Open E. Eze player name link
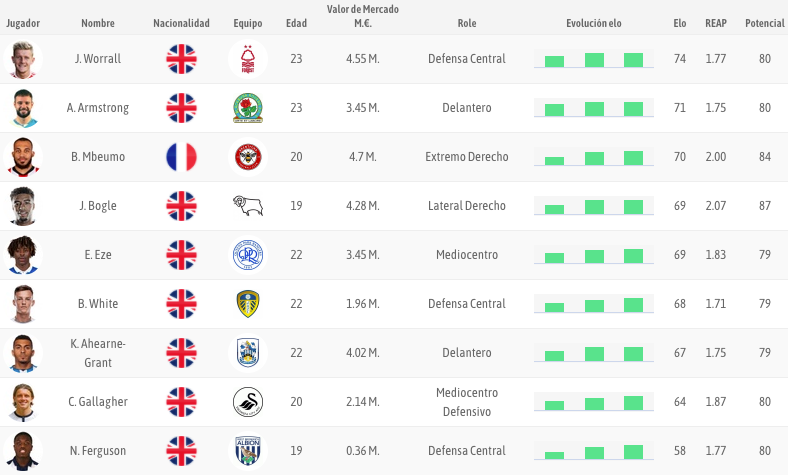This screenshot has height=475, width=788. click(x=98, y=255)
